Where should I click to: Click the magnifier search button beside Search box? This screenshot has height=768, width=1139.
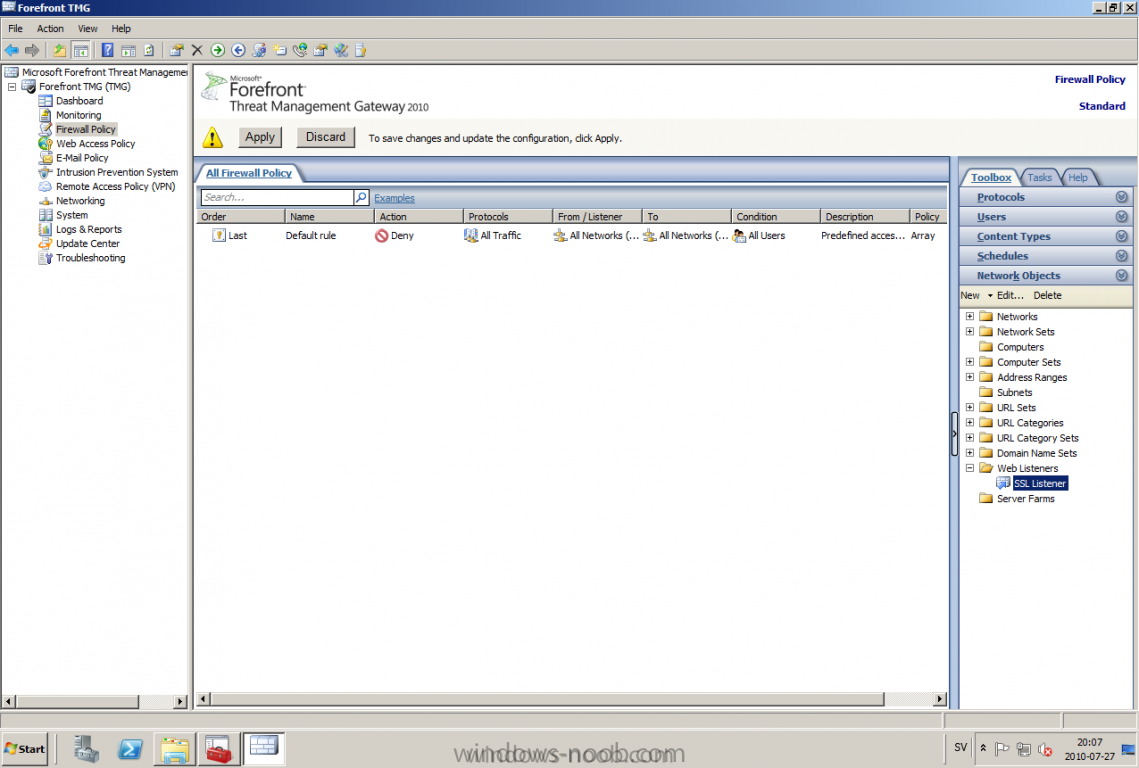pyautogui.click(x=361, y=198)
